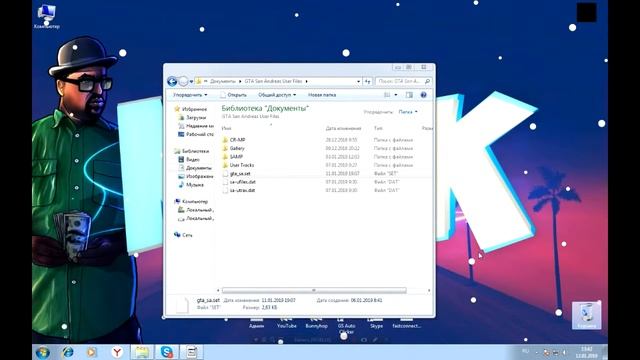640x360 pixels.
Task: Open Explorer help with question mark icon
Action: pyautogui.click(x=424, y=95)
